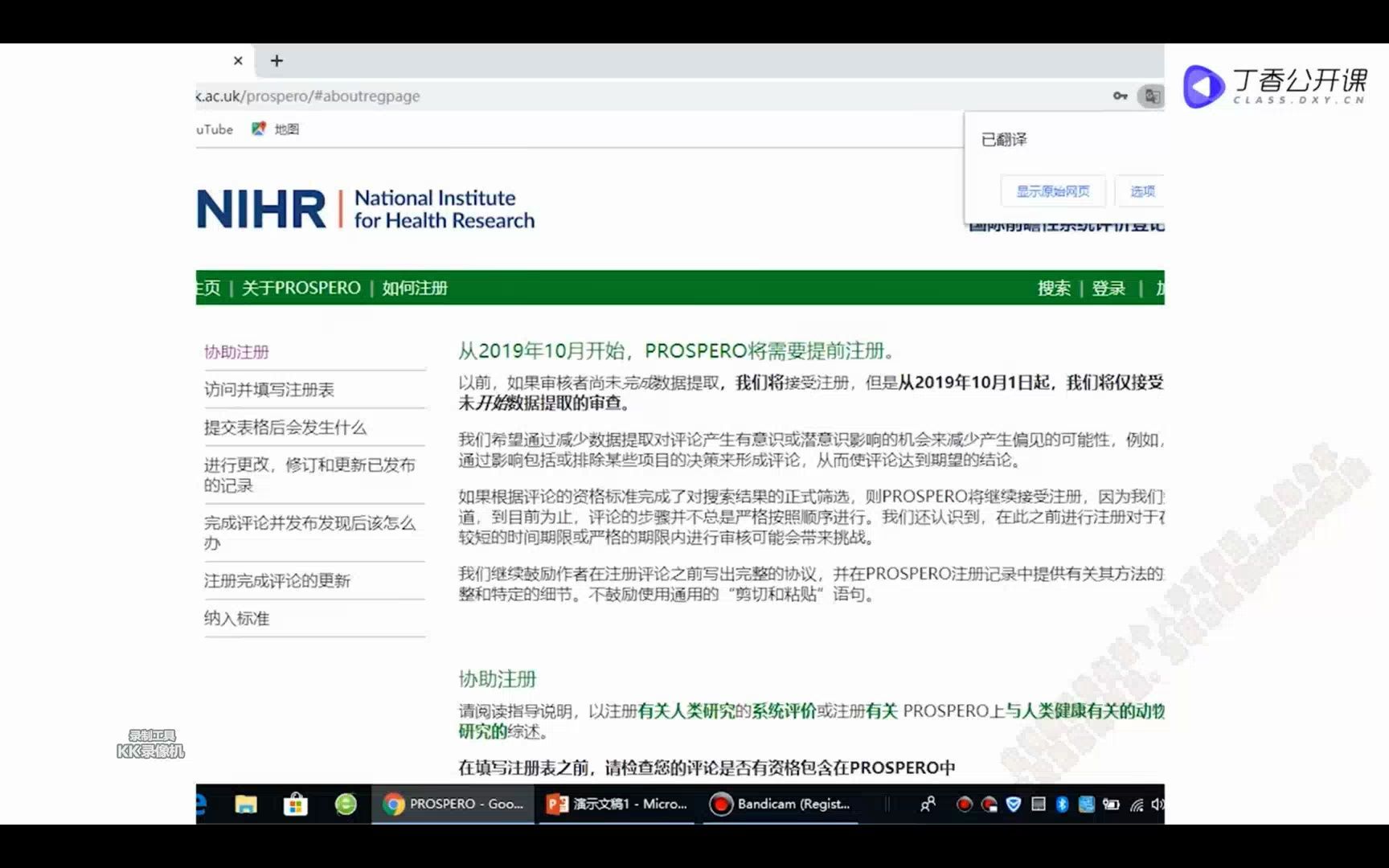This screenshot has width=1389, height=868.
Task: Switch to PowerPoint 演示文稿1 on taskbar
Action: pos(617,804)
